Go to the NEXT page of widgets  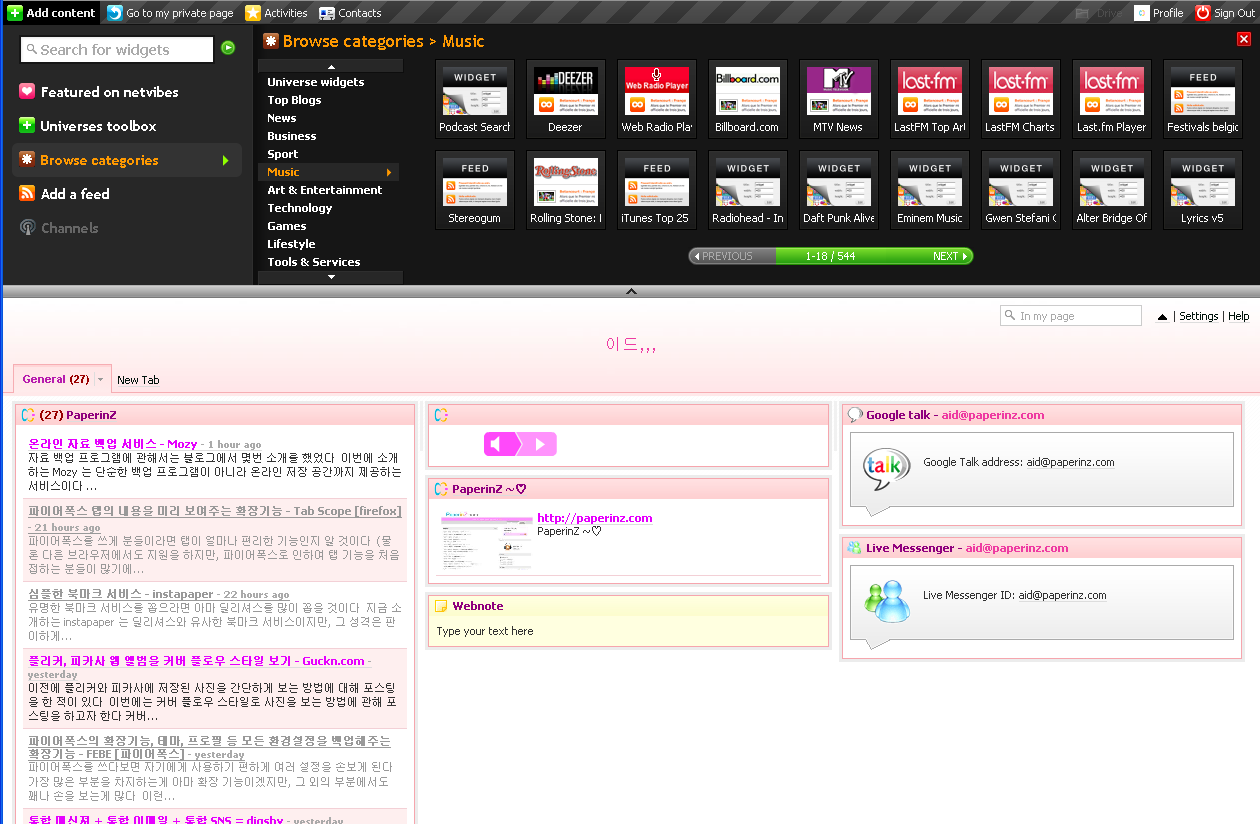[950, 256]
